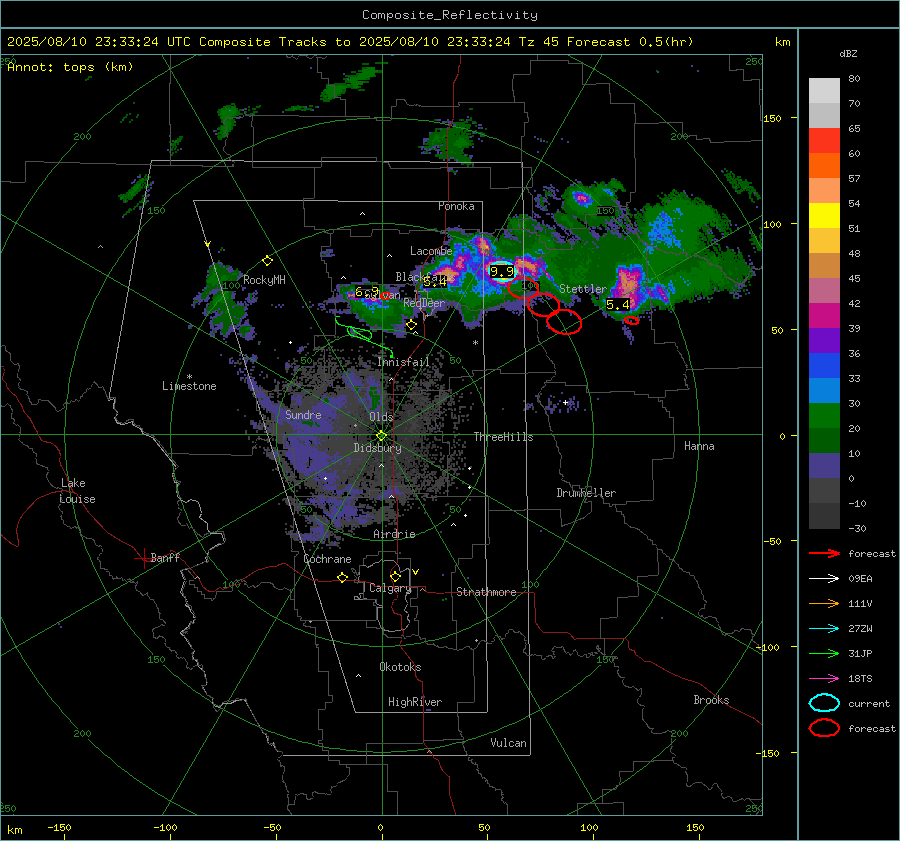This screenshot has height=841, width=900.
Task: Click the magenta swatch between 42 and 39 dBZ
Action: [824, 316]
